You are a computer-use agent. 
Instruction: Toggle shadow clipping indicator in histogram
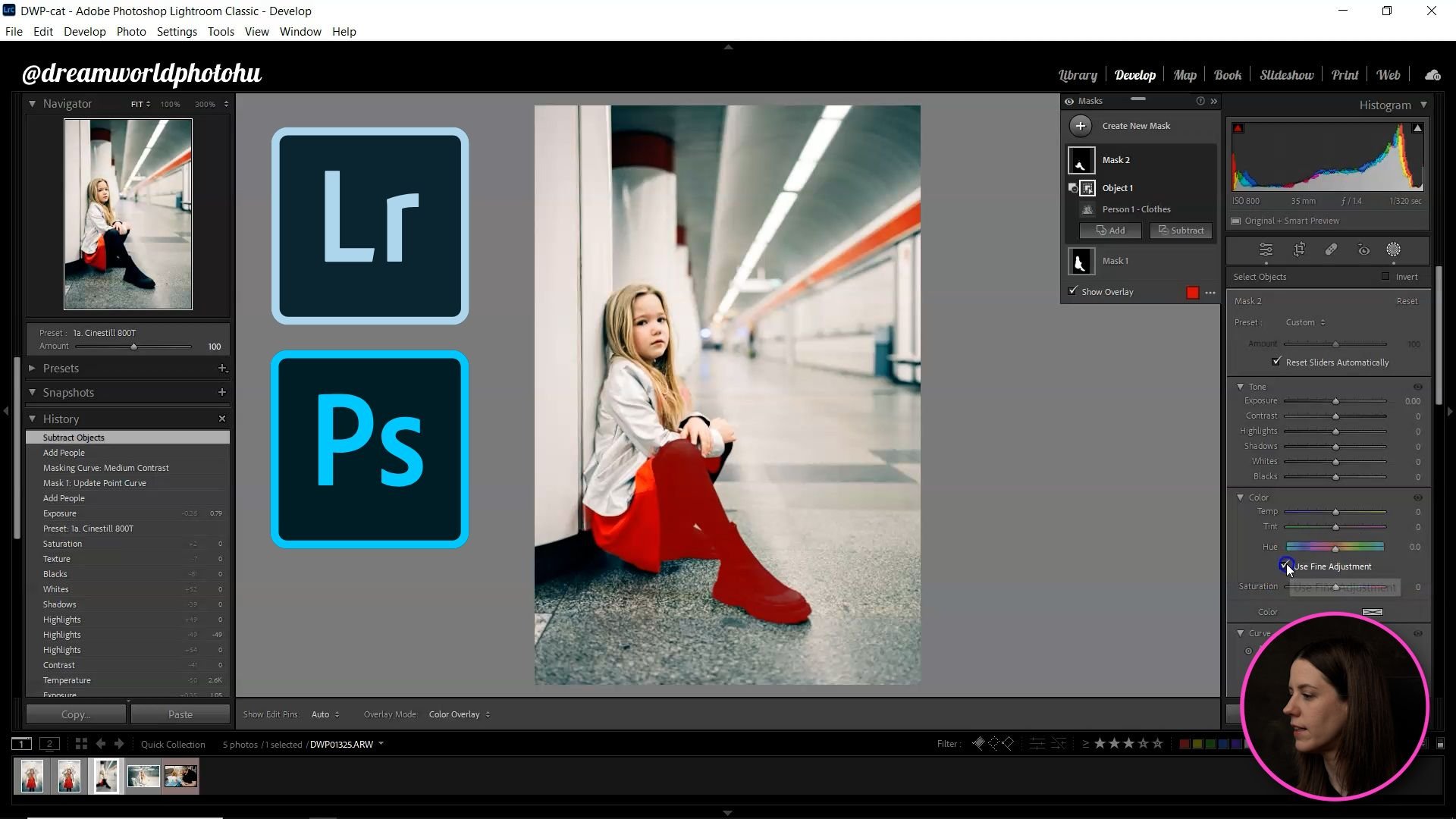point(1238,128)
